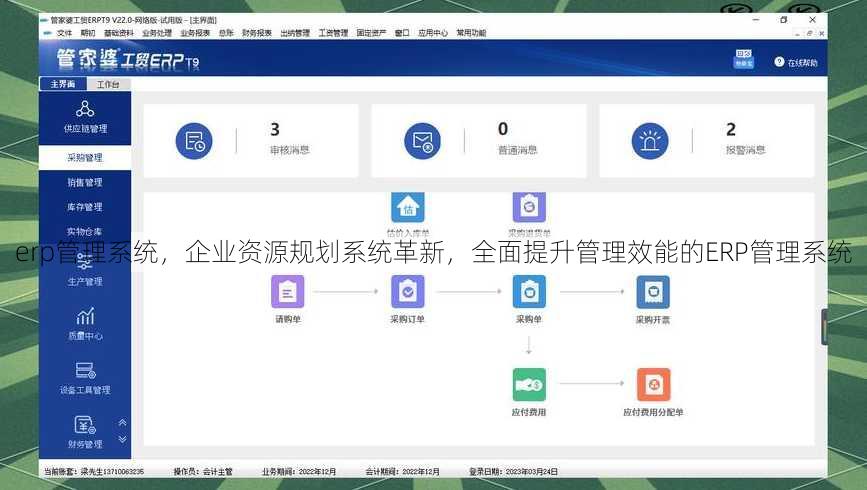This screenshot has height=490, width=867.
Task: Click the inner MDI restore button under the title bar
Action: tap(809, 33)
